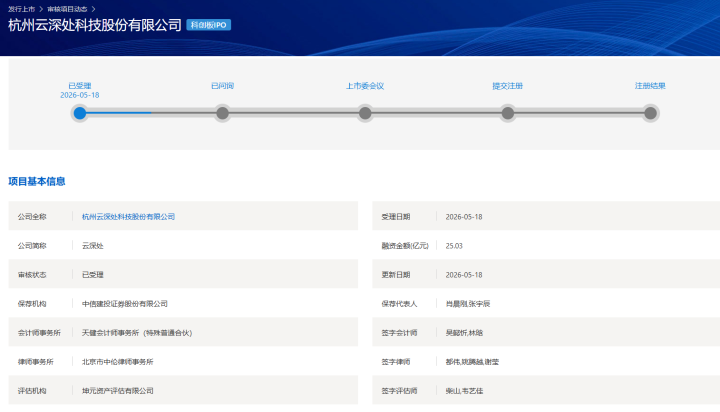Open the blue company full-name link in the 公司全称 row
Screen dimensions: 720x412
point(128,217)
